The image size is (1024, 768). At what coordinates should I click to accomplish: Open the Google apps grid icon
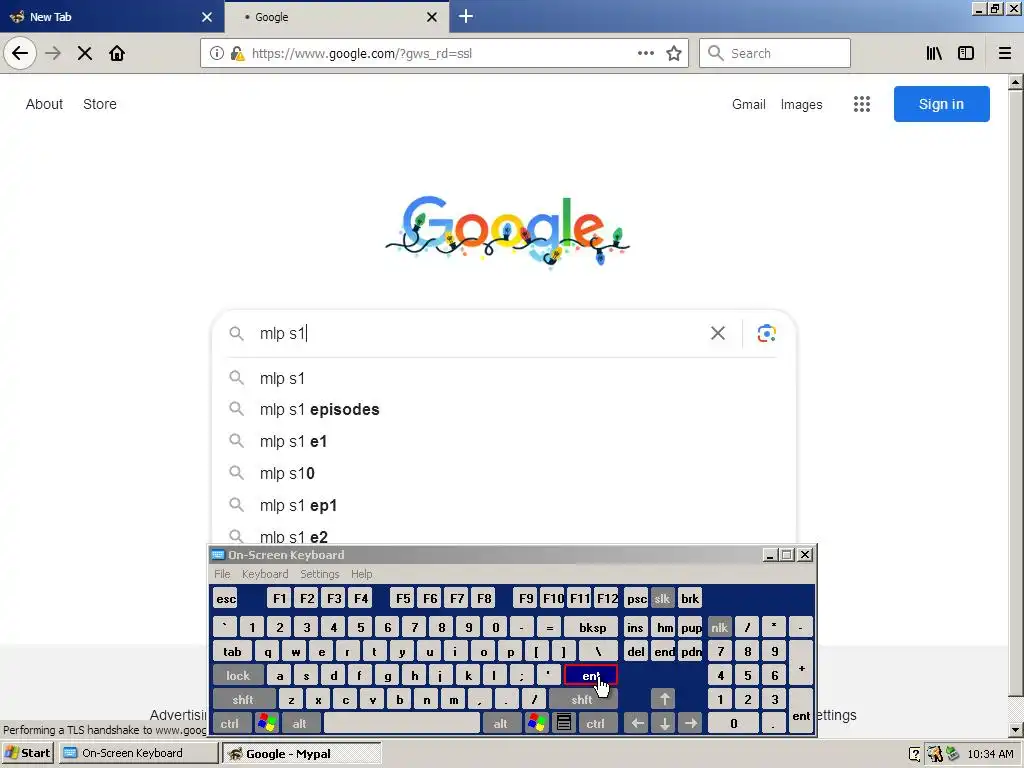(x=862, y=104)
